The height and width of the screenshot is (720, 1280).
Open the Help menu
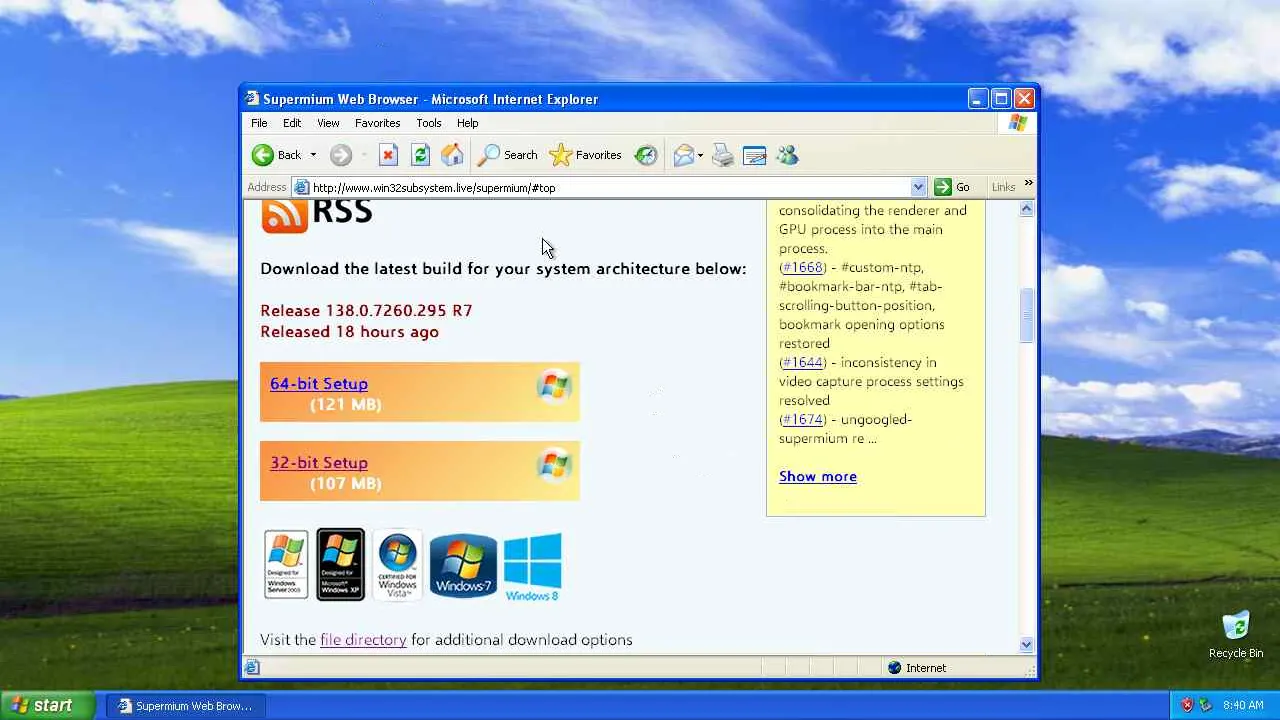click(467, 123)
